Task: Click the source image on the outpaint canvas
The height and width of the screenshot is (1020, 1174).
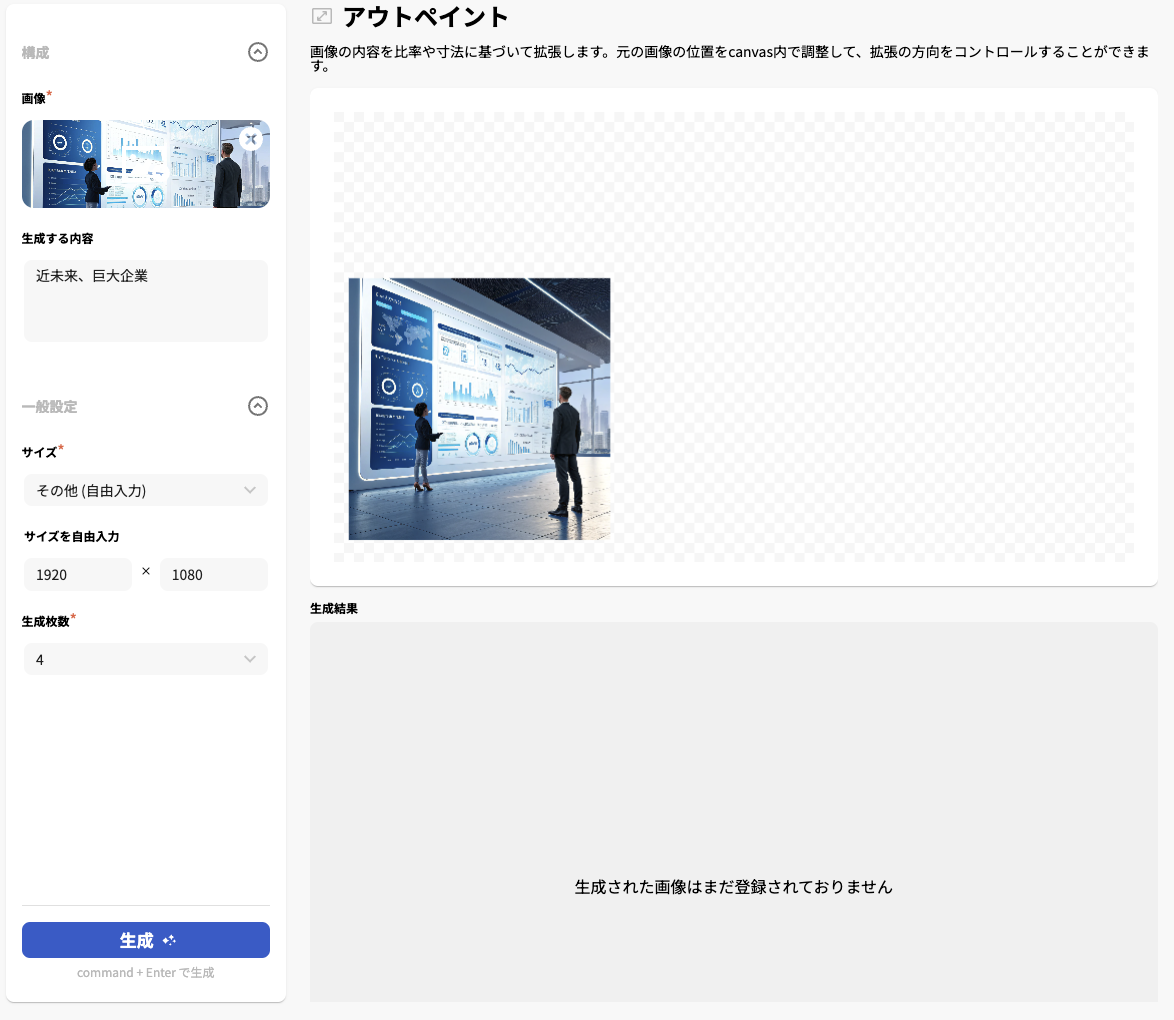Action: [478, 409]
